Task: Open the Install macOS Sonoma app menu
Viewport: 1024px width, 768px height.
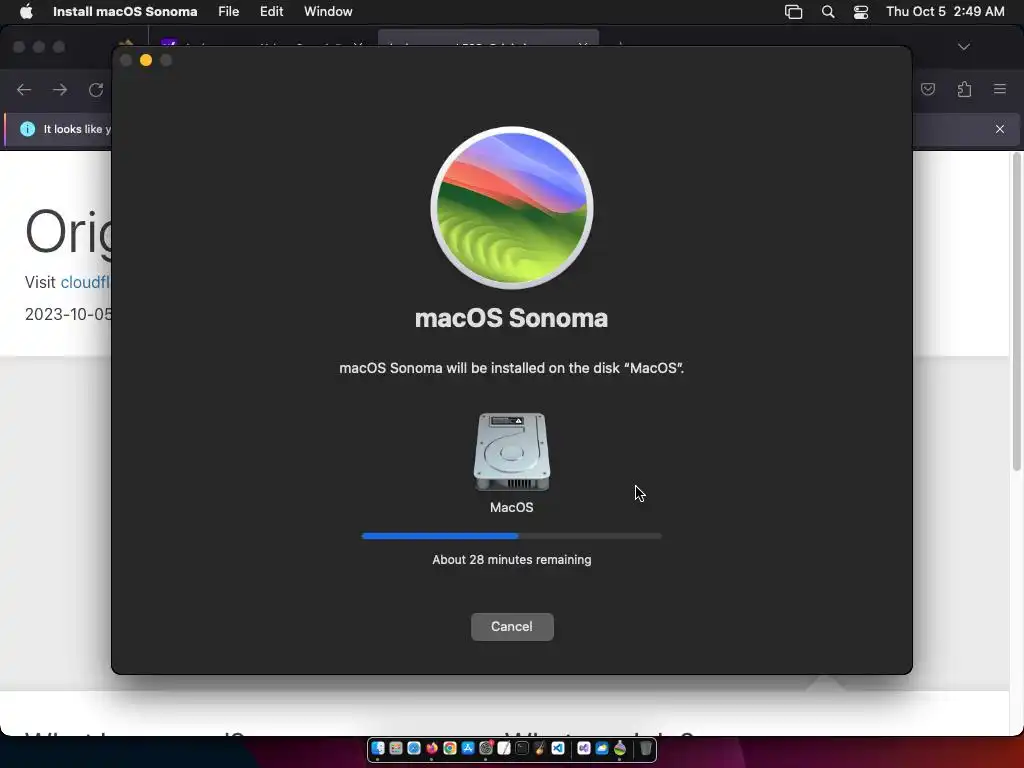Action: point(125,11)
